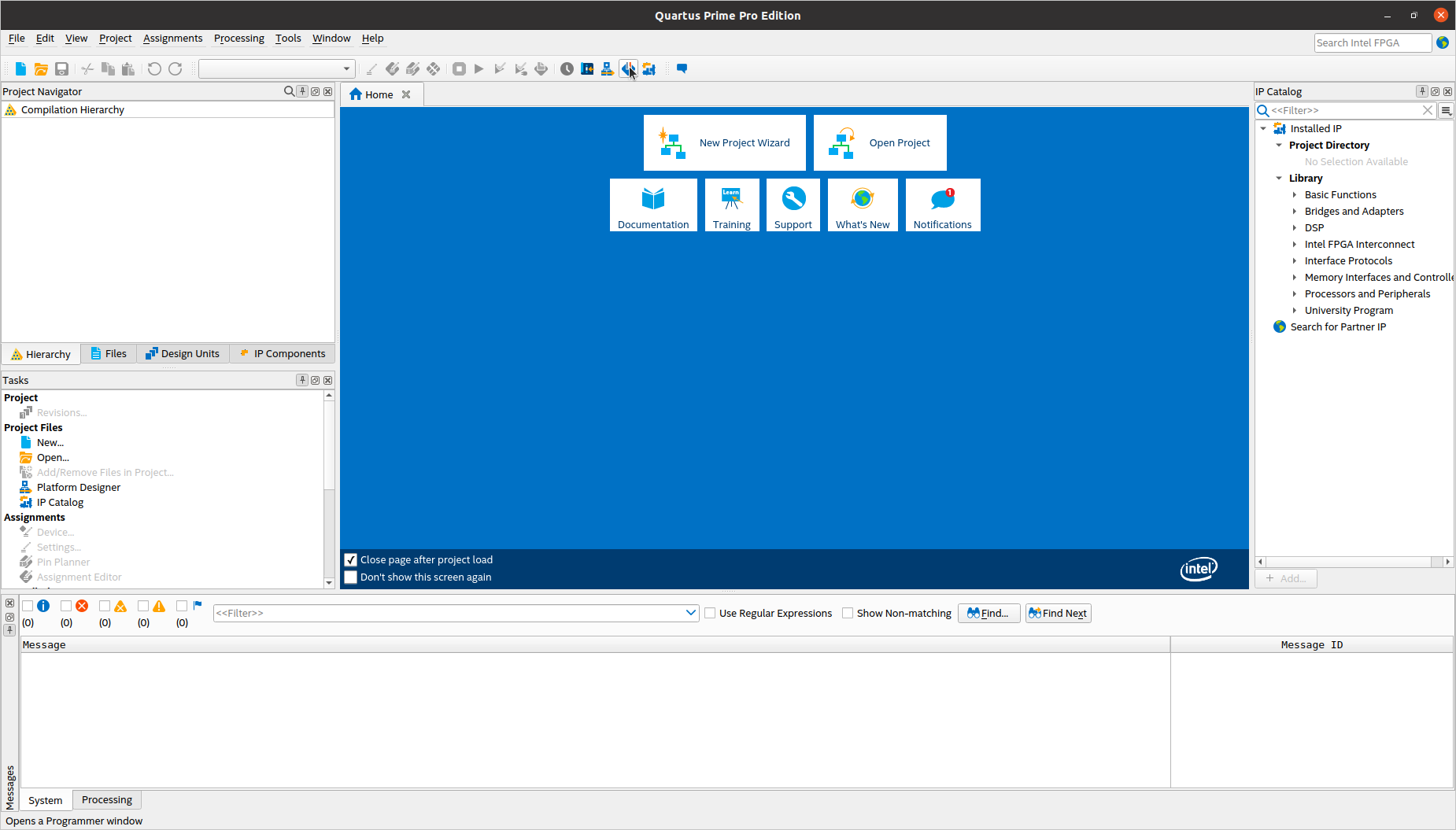Click the globe icon beside Search Intel FPGA
The width and height of the screenshot is (1456, 830).
[1443, 42]
